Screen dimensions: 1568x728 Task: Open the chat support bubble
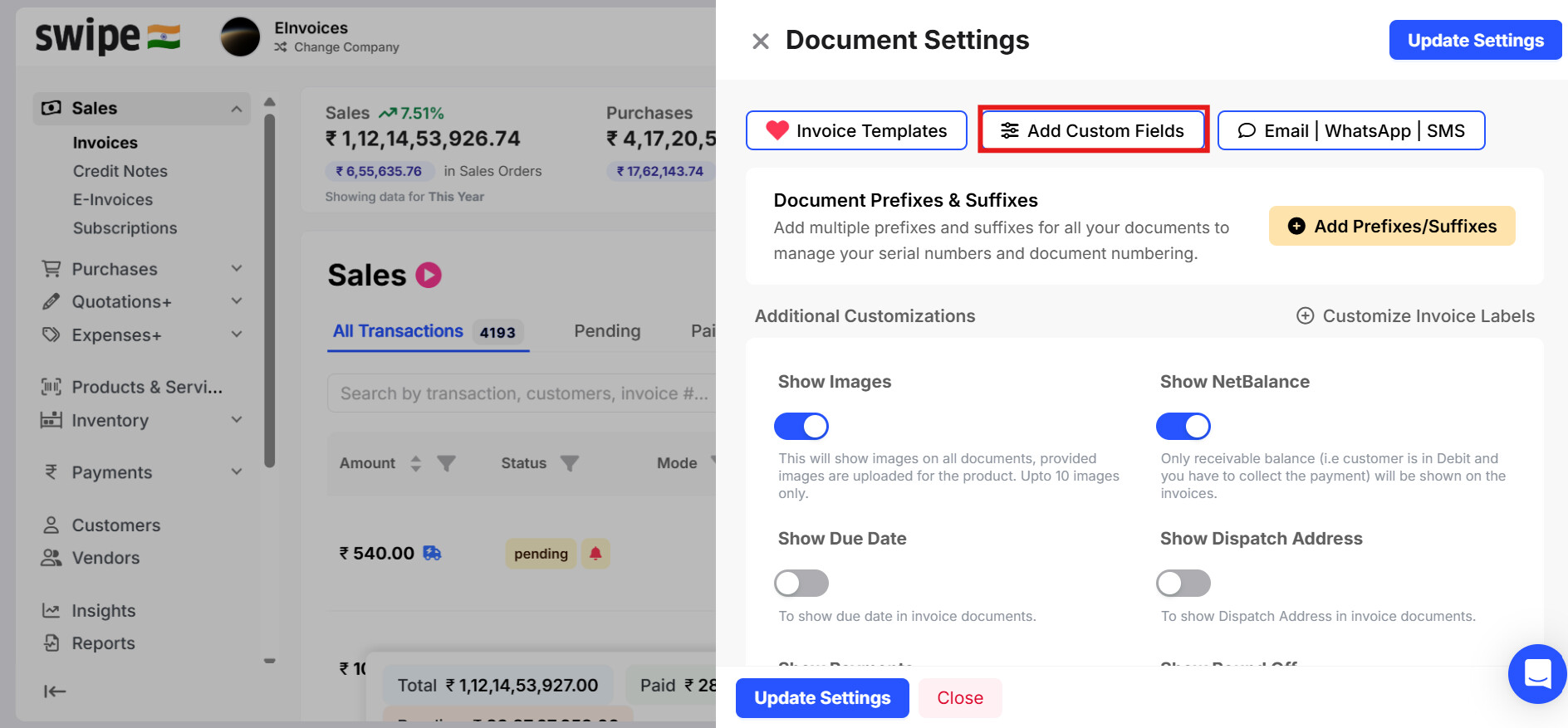(x=1537, y=673)
